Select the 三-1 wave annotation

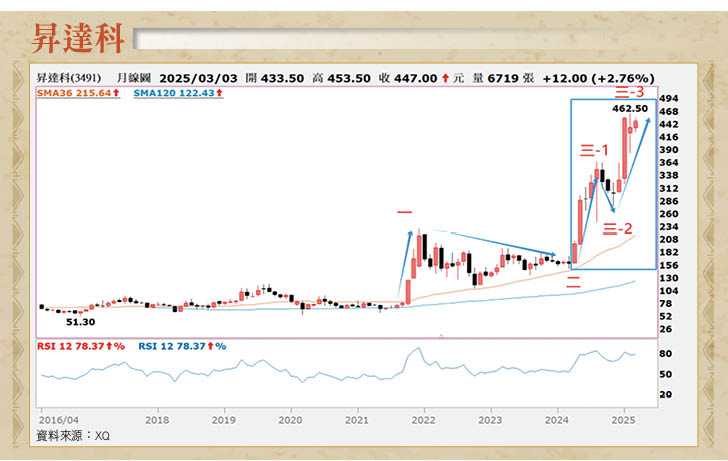coord(595,151)
